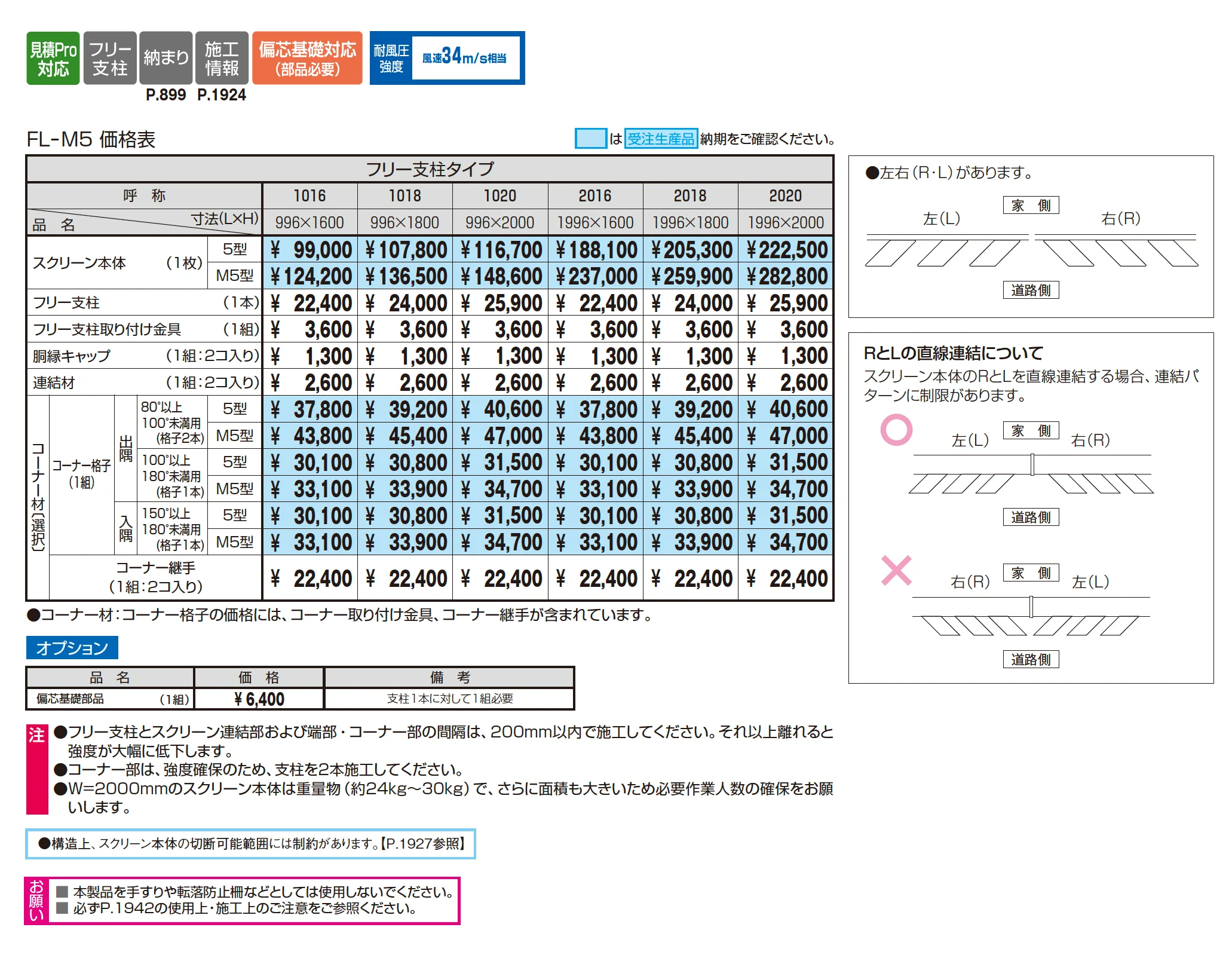Screen dimensions: 1232x961
Task: Open the 施工情報 badge for P.1924
Action: (222, 58)
